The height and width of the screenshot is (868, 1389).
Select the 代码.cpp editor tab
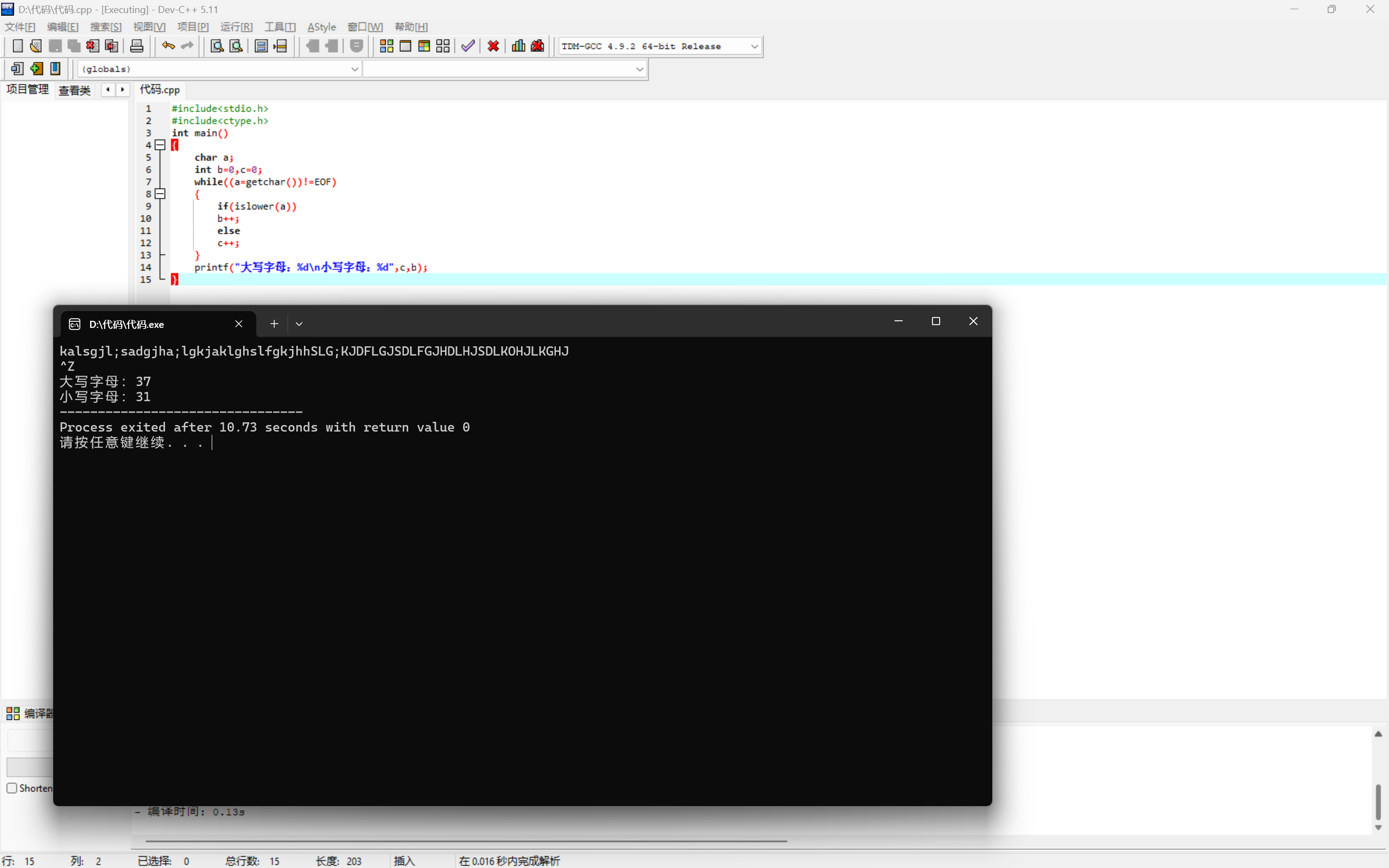(160, 90)
